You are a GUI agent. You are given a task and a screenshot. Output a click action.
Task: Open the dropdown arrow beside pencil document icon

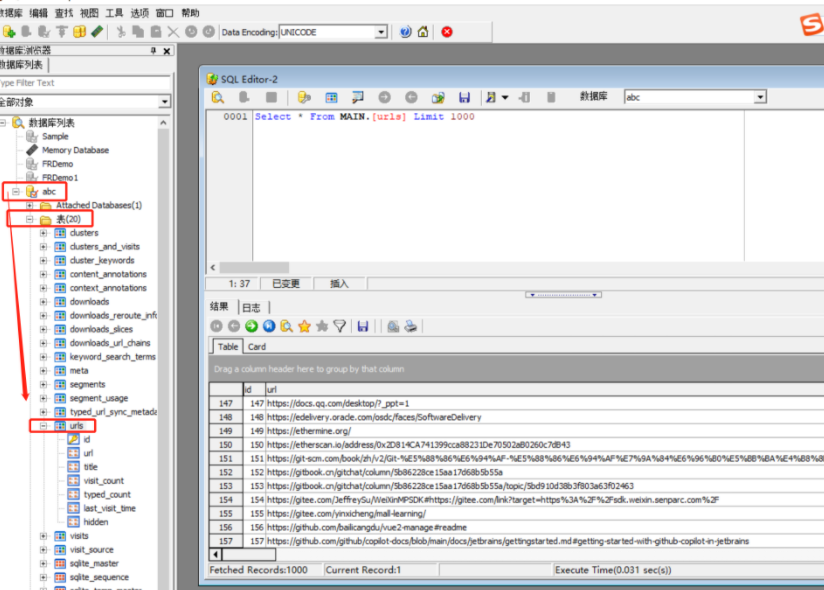[505, 97]
